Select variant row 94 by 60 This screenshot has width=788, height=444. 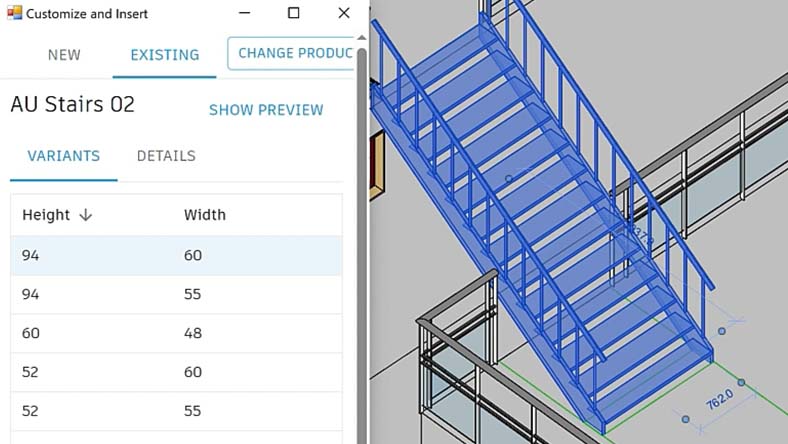click(176, 255)
